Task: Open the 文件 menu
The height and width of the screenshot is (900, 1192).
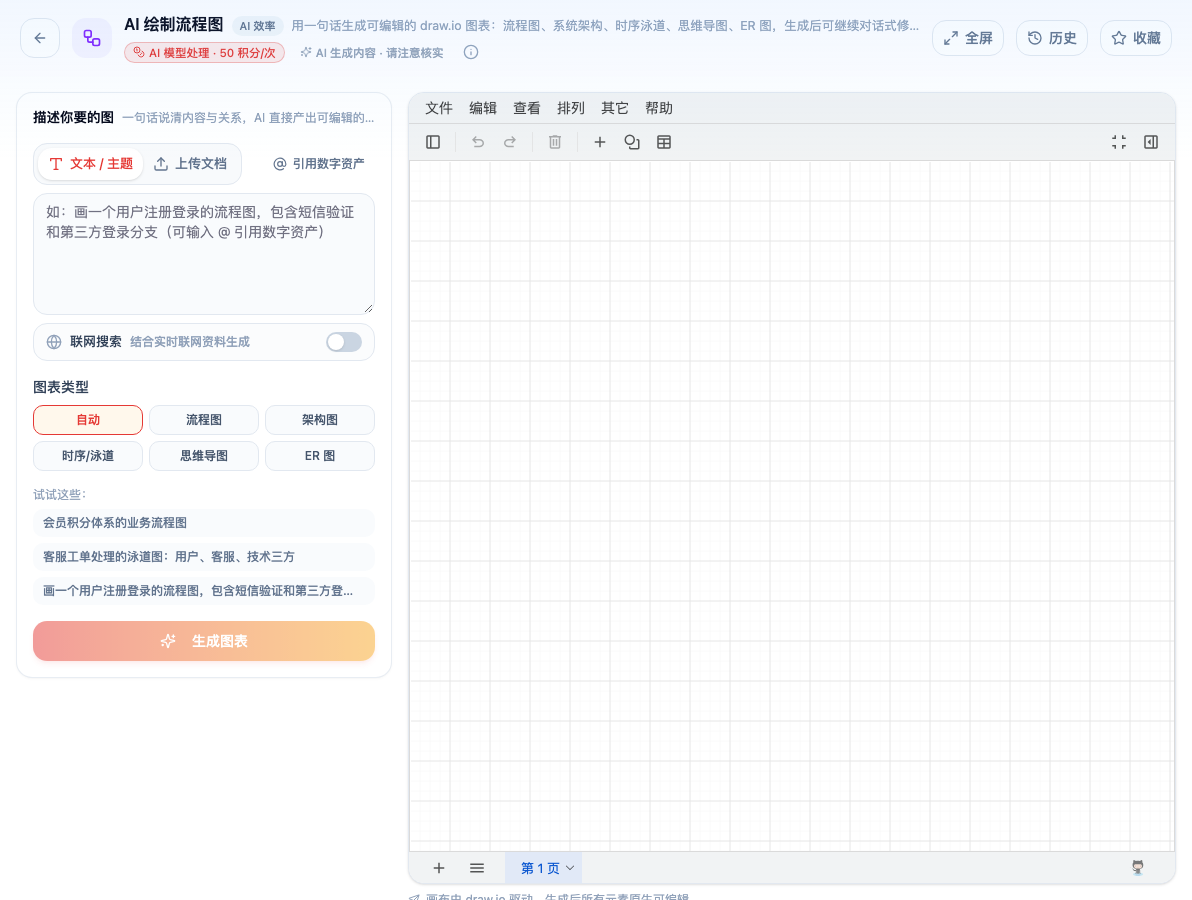Action: coord(439,108)
